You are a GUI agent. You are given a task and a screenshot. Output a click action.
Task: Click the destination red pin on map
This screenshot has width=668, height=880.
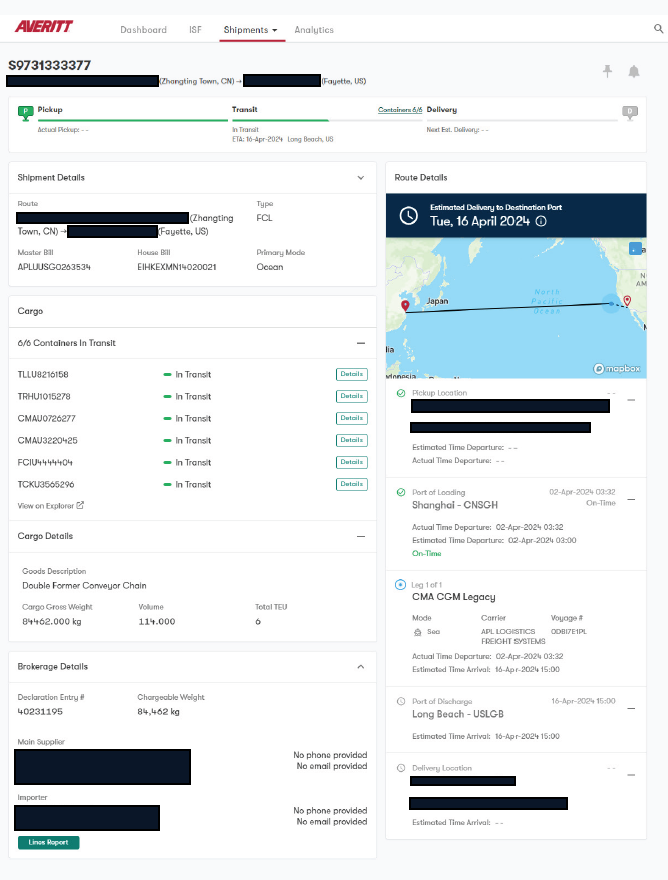[627, 301]
